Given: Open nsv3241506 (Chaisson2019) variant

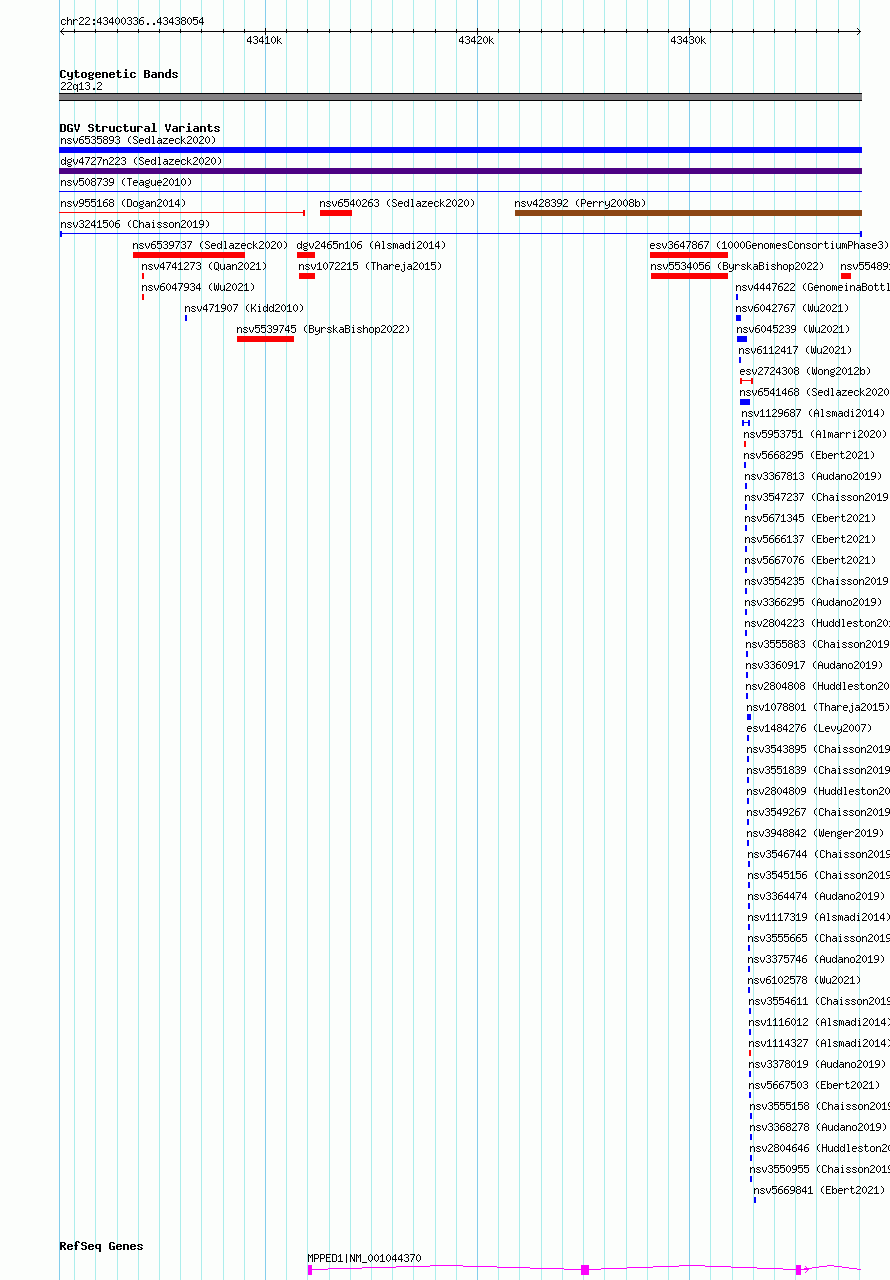Looking at the screenshot, I should click(135, 224).
